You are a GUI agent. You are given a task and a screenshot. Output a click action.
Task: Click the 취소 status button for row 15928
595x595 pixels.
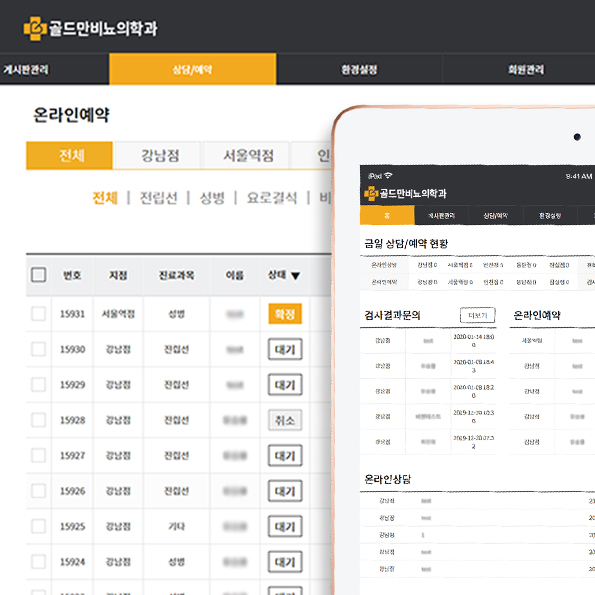pyautogui.click(x=285, y=420)
